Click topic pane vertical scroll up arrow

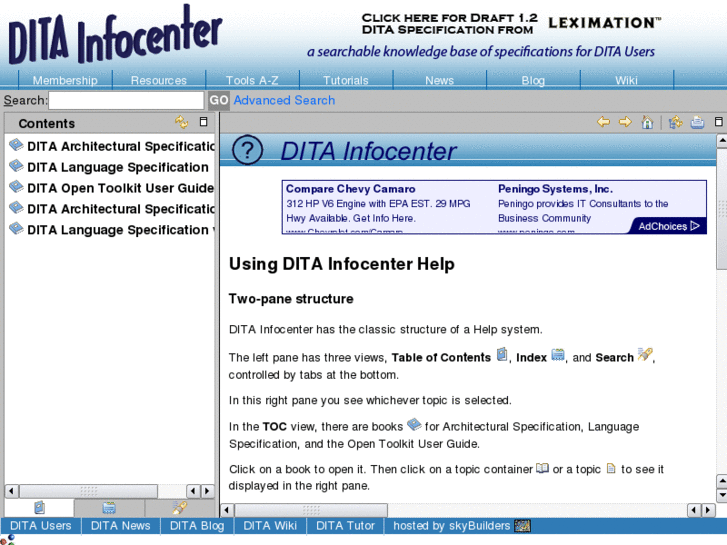point(721,141)
